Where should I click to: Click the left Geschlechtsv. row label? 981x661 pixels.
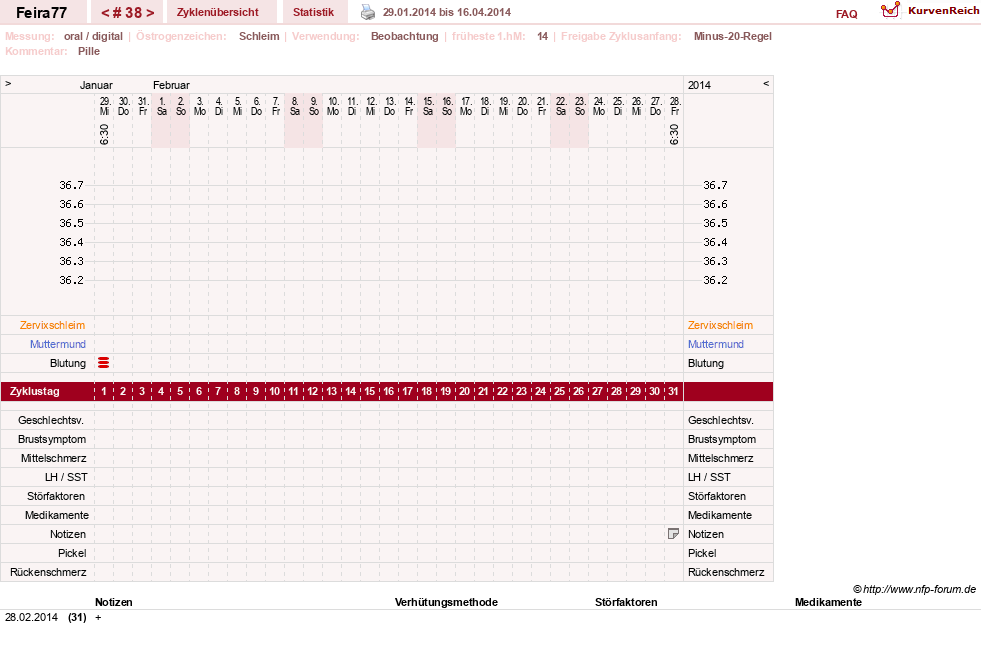[51, 420]
